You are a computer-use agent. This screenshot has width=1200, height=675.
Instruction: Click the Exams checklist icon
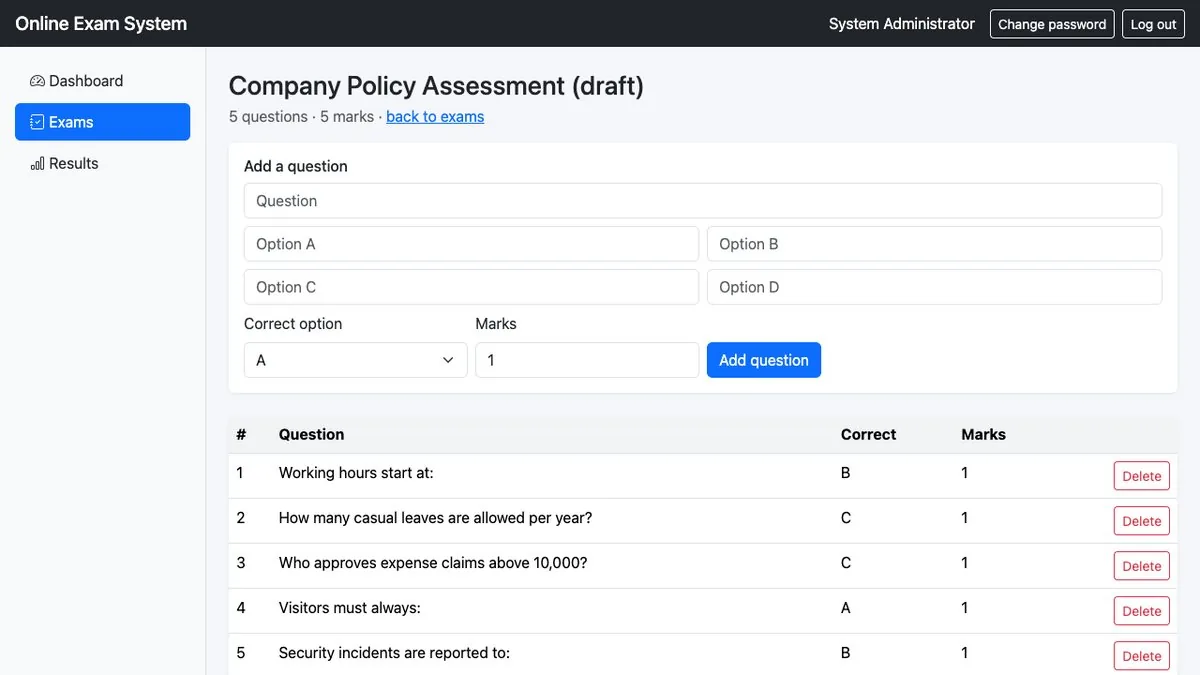point(38,122)
